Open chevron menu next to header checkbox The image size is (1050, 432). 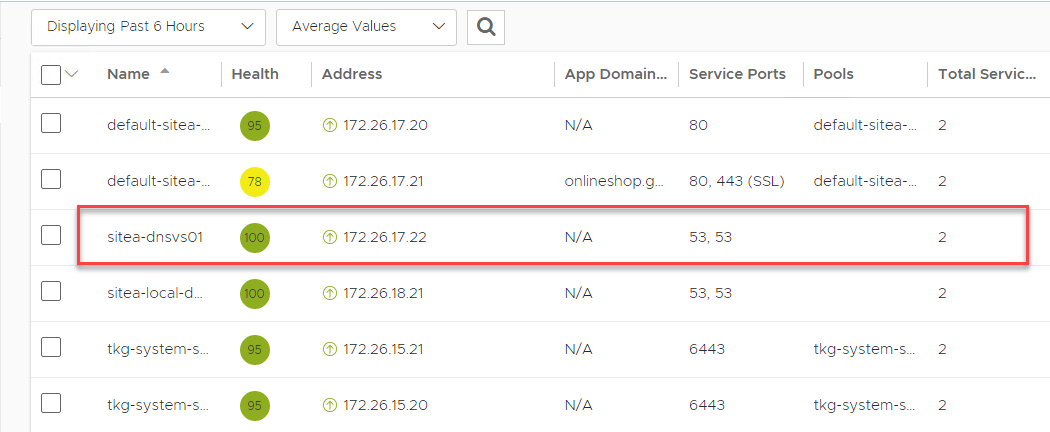click(x=72, y=74)
